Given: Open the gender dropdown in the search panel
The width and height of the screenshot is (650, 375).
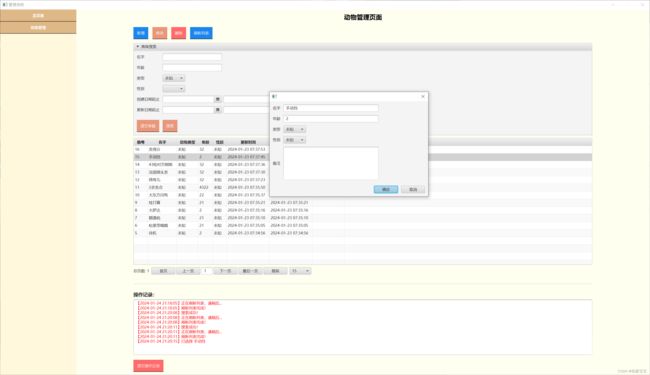Looking at the screenshot, I should (x=174, y=89).
